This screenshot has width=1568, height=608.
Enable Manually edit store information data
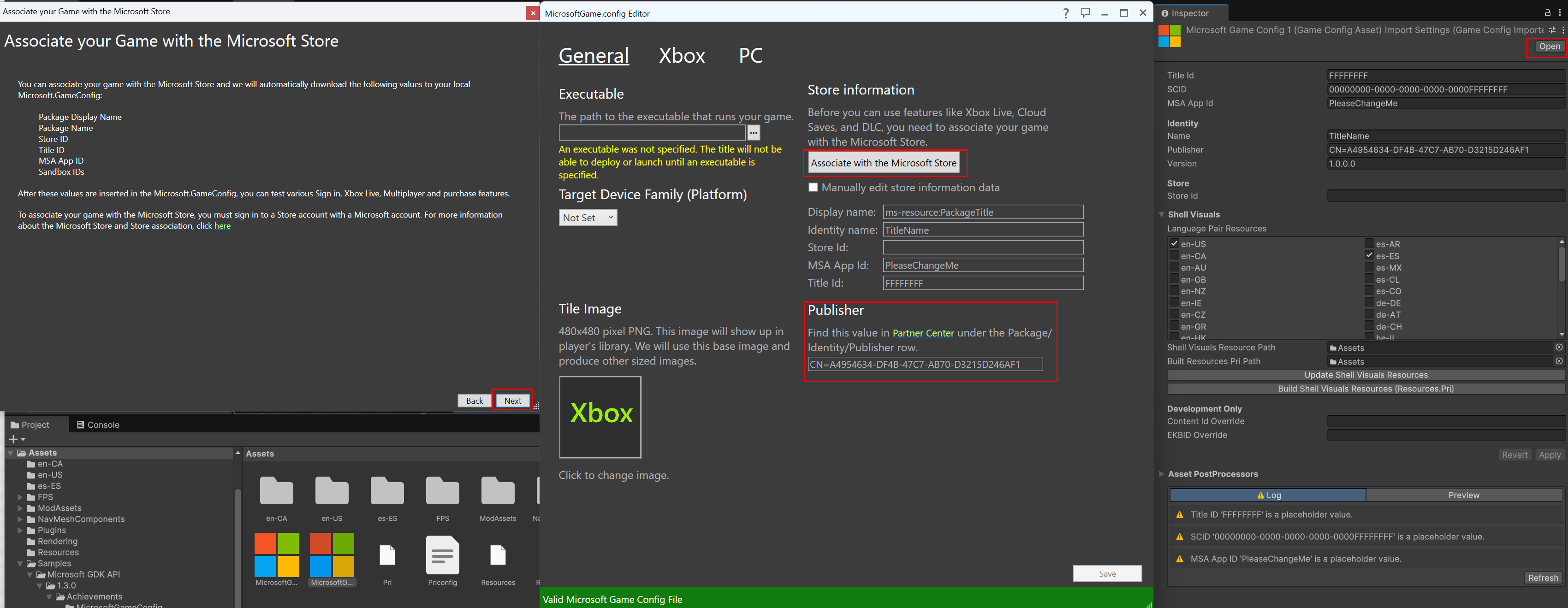pyautogui.click(x=813, y=188)
